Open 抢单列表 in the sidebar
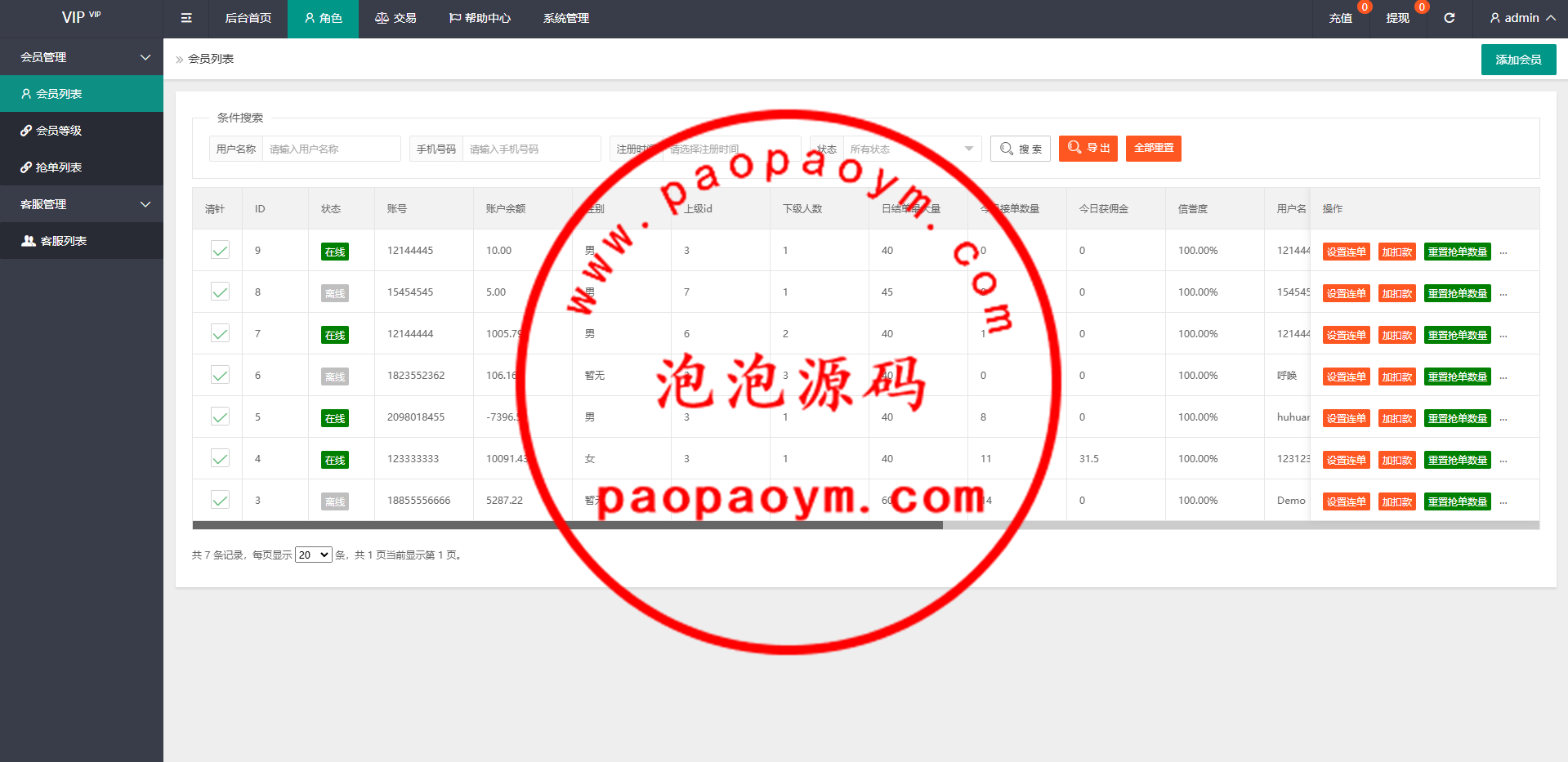The width and height of the screenshot is (1568, 762). pyautogui.click(x=58, y=167)
